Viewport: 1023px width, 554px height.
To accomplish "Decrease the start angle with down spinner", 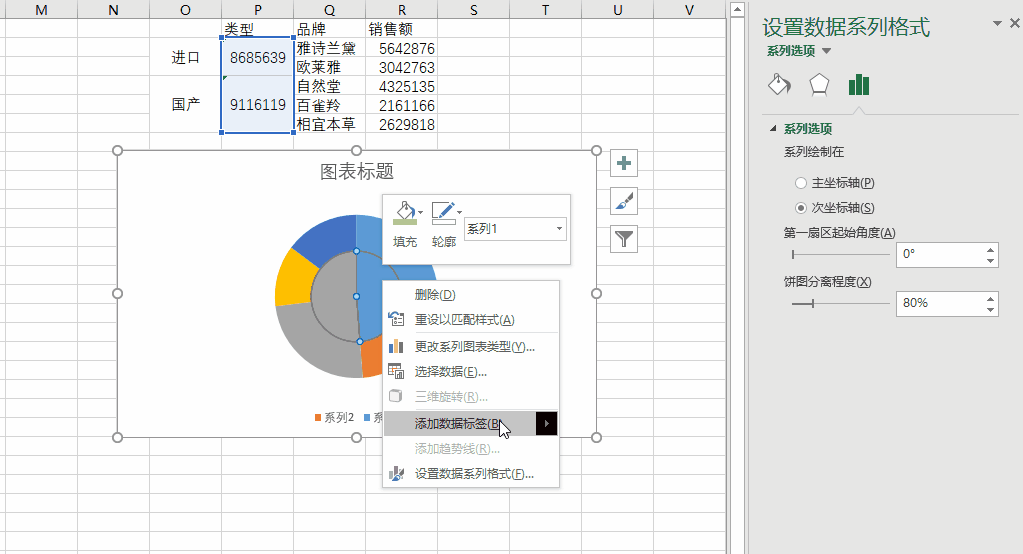I will (990, 260).
